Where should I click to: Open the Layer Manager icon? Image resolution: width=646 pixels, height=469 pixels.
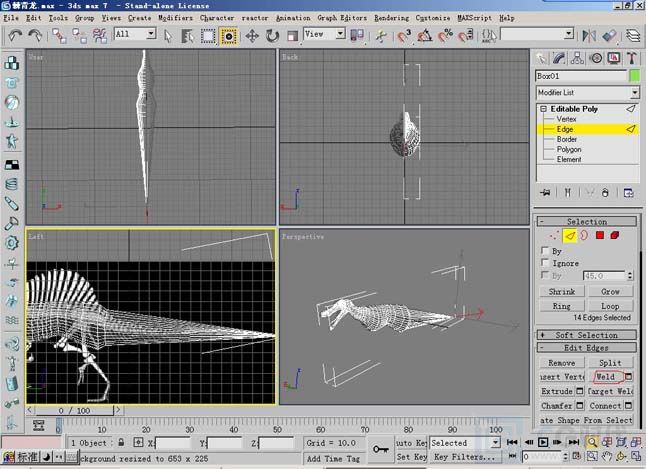click(633, 36)
